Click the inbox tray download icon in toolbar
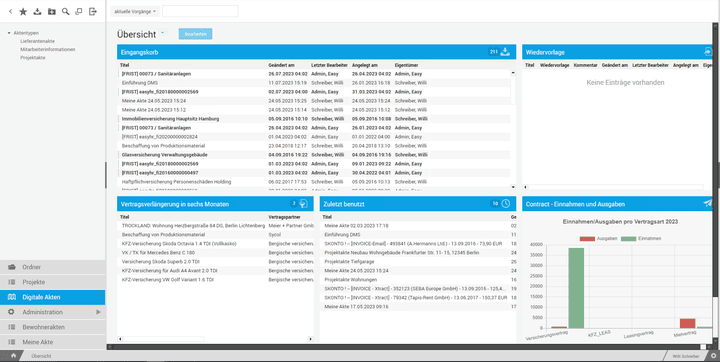 [38, 11]
